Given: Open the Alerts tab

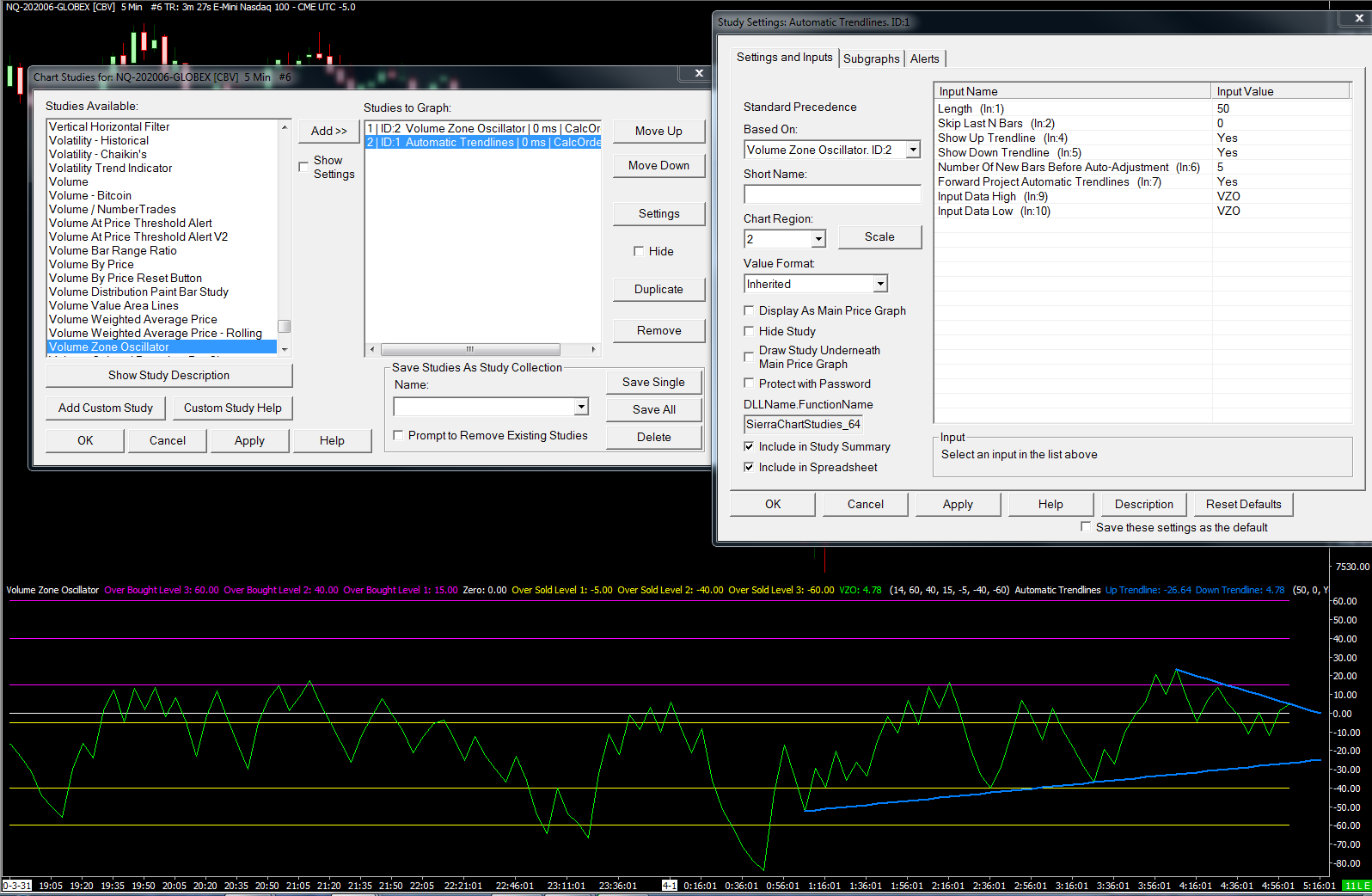Looking at the screenshot, I should pos(925,58).
